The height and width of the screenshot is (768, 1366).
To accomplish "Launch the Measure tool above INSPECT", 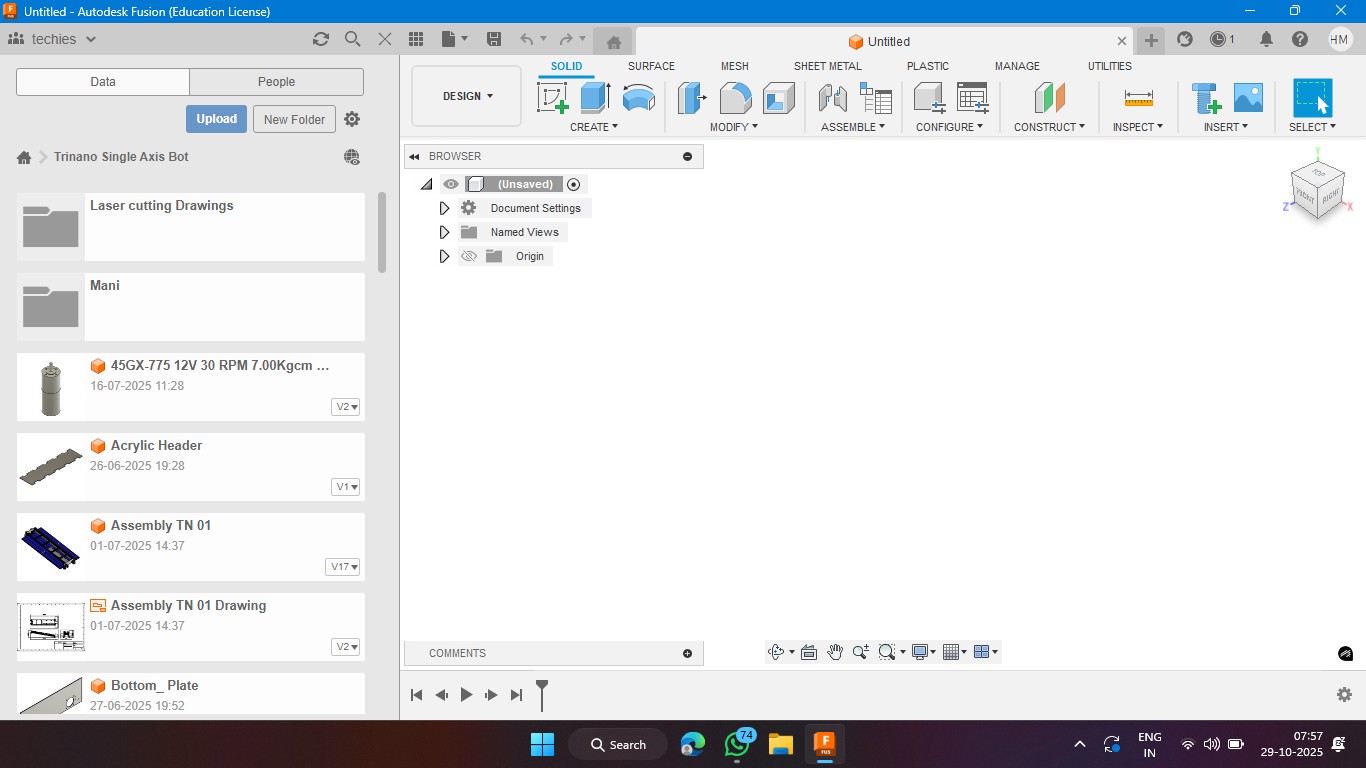I will pyautogui.click(x=1138, y=98).
